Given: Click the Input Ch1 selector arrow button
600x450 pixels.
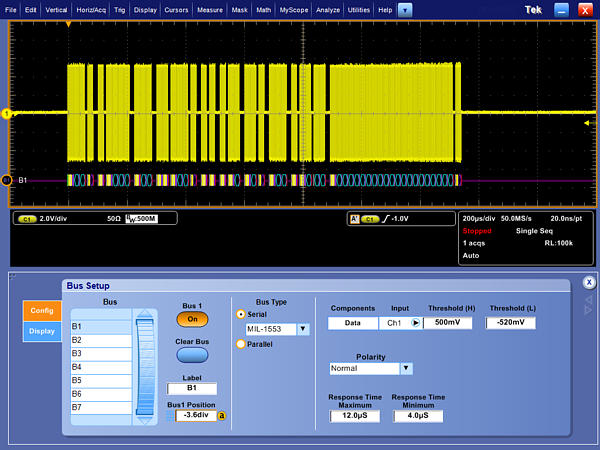Looking at the screenshot, I should [x=415, y=323].
